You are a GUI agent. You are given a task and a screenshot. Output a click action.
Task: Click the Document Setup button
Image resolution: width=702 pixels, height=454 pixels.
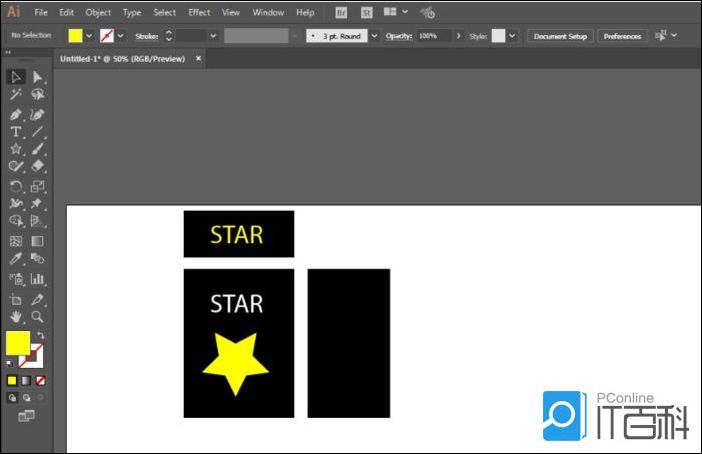560,36
